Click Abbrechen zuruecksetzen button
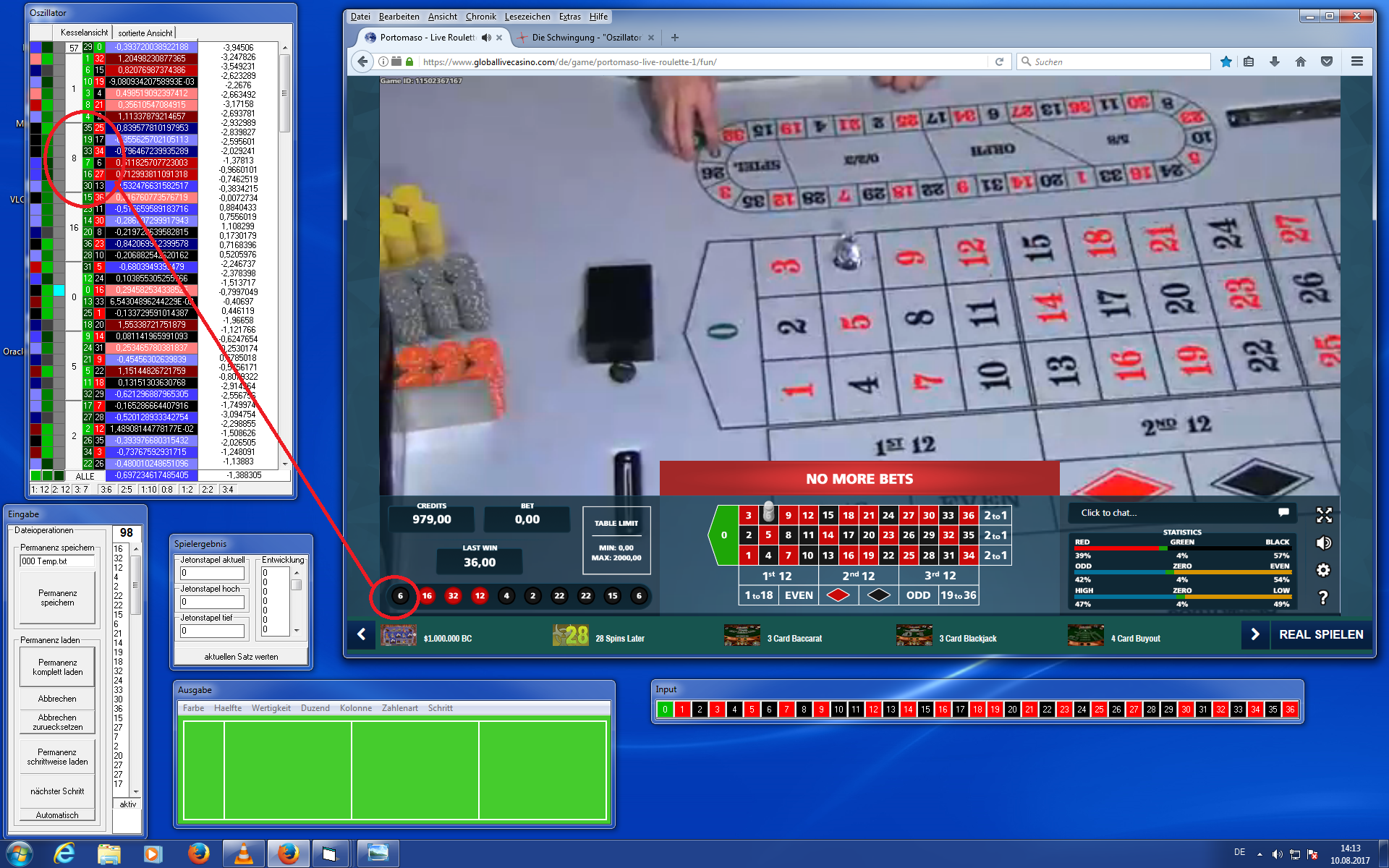The image size is (1389, 868). pyautogui.click(x=57, y=722)
